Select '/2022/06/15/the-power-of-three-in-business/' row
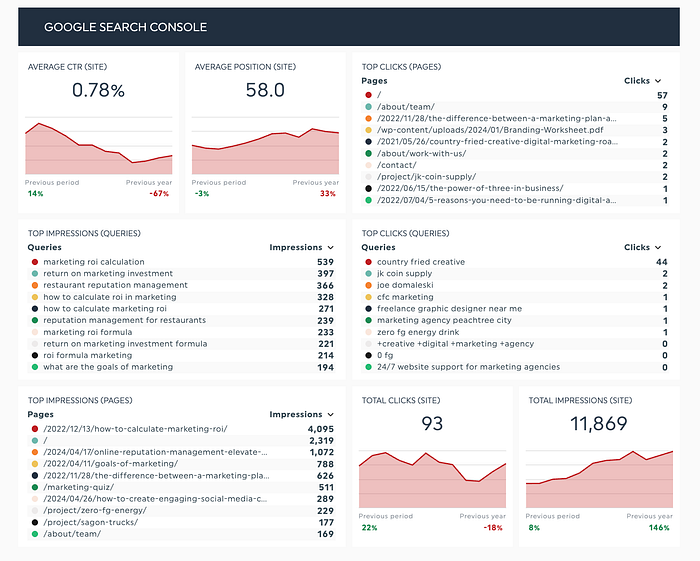Screen dimensions: 700x561 (516, 188)
